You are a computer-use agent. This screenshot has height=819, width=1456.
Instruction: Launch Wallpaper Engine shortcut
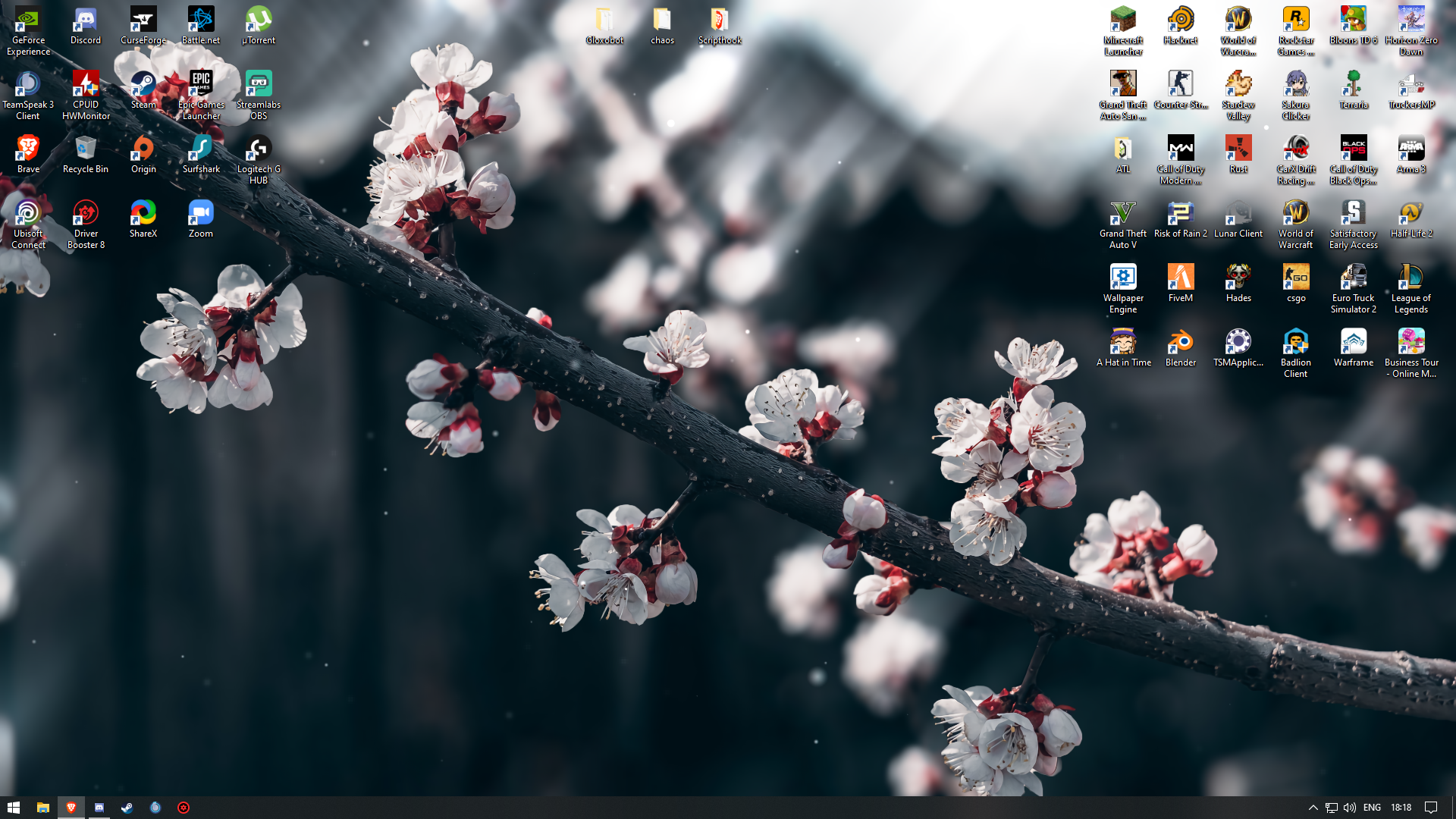tap(1123, 288)
